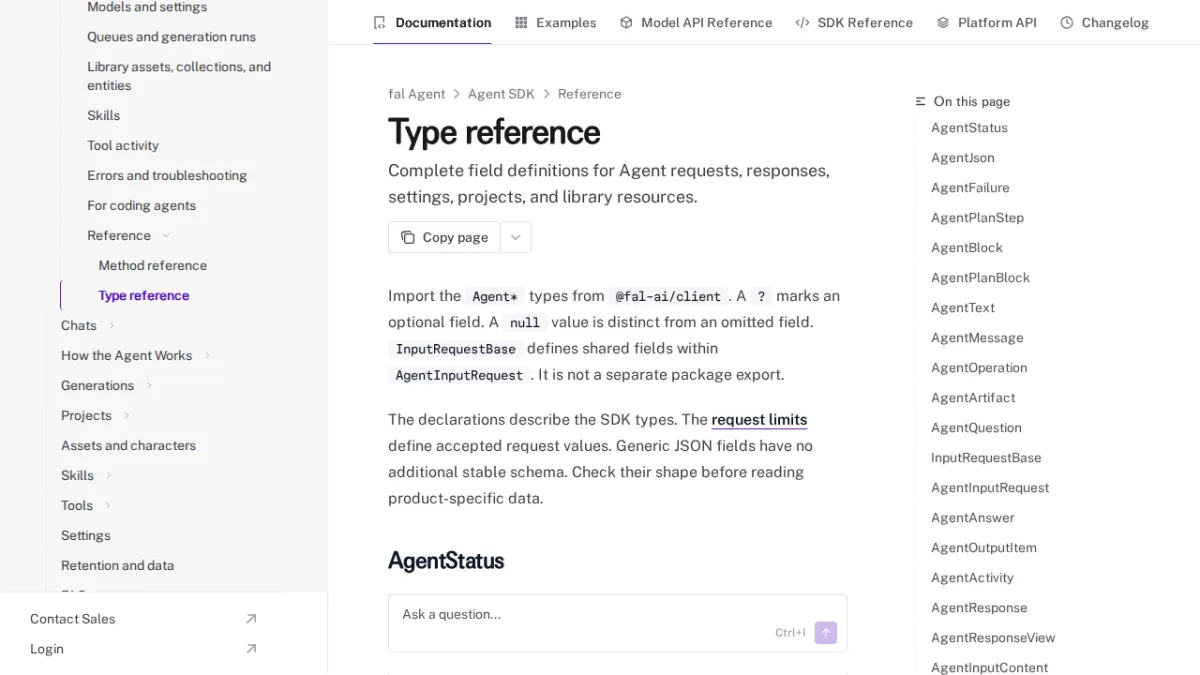Click the send arrow in Ask a question box
Screen dimensions: 1200x675
pos(826,632)
